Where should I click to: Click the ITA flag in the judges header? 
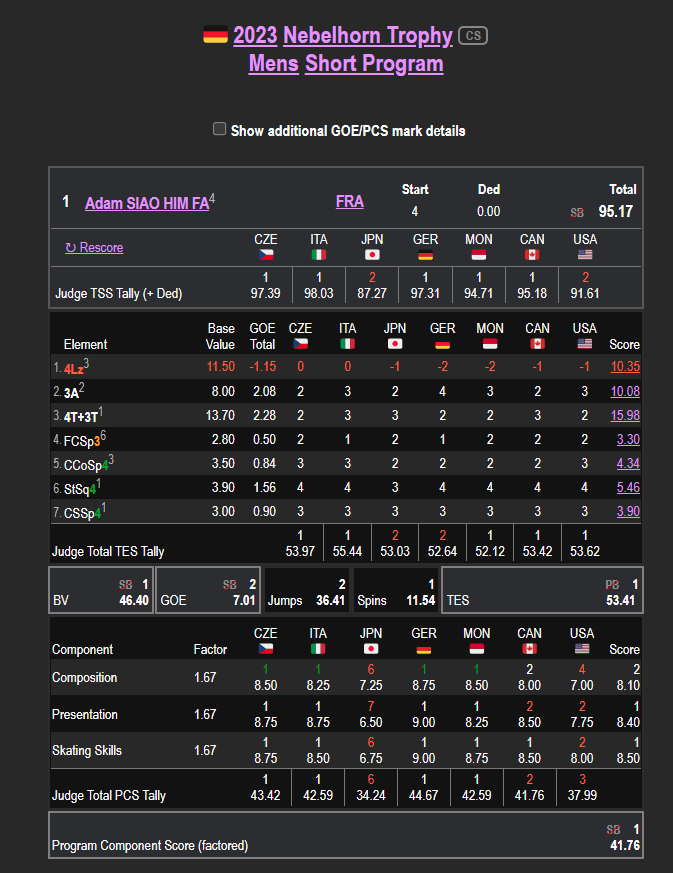pos(319,255)
